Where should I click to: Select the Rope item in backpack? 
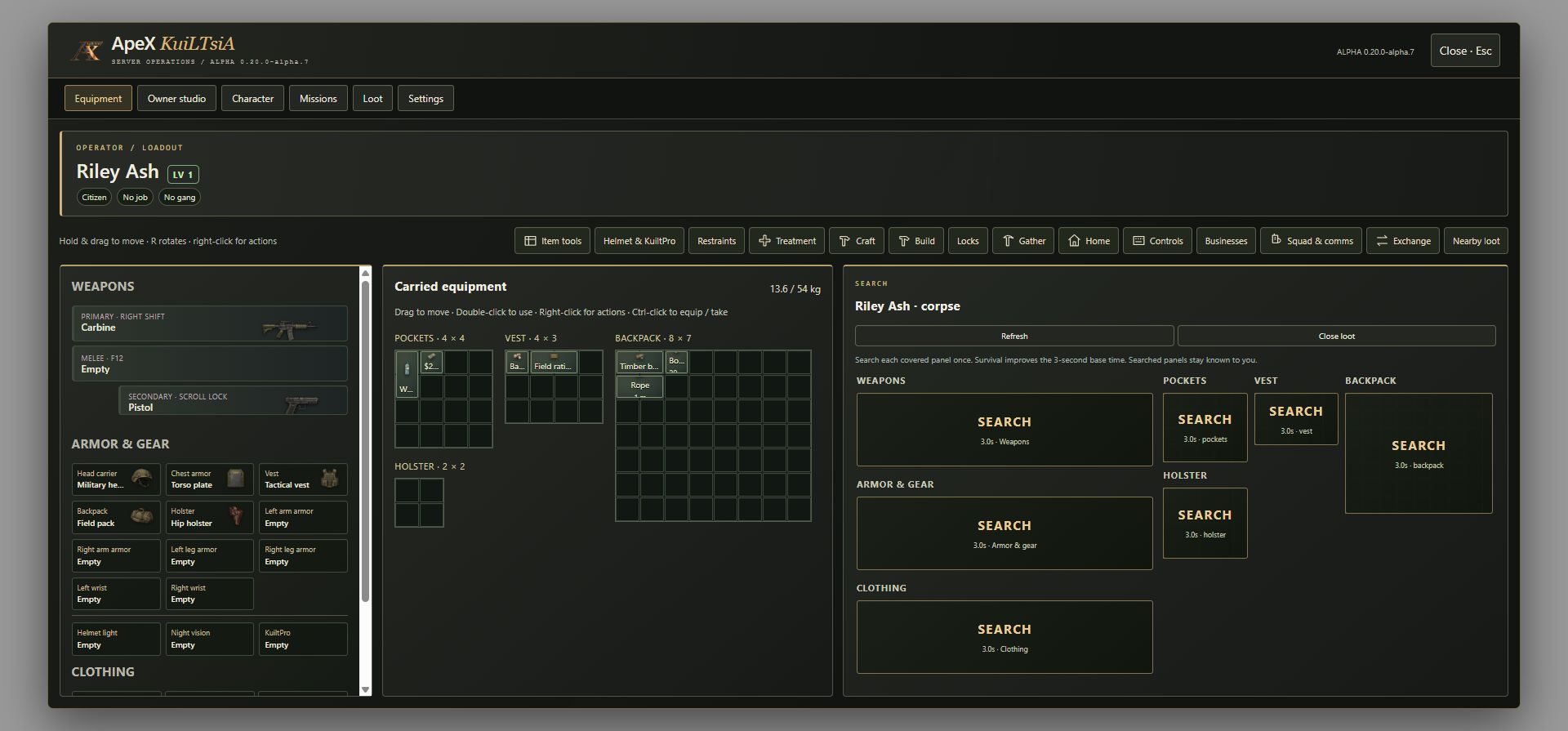tap(639, 386)
